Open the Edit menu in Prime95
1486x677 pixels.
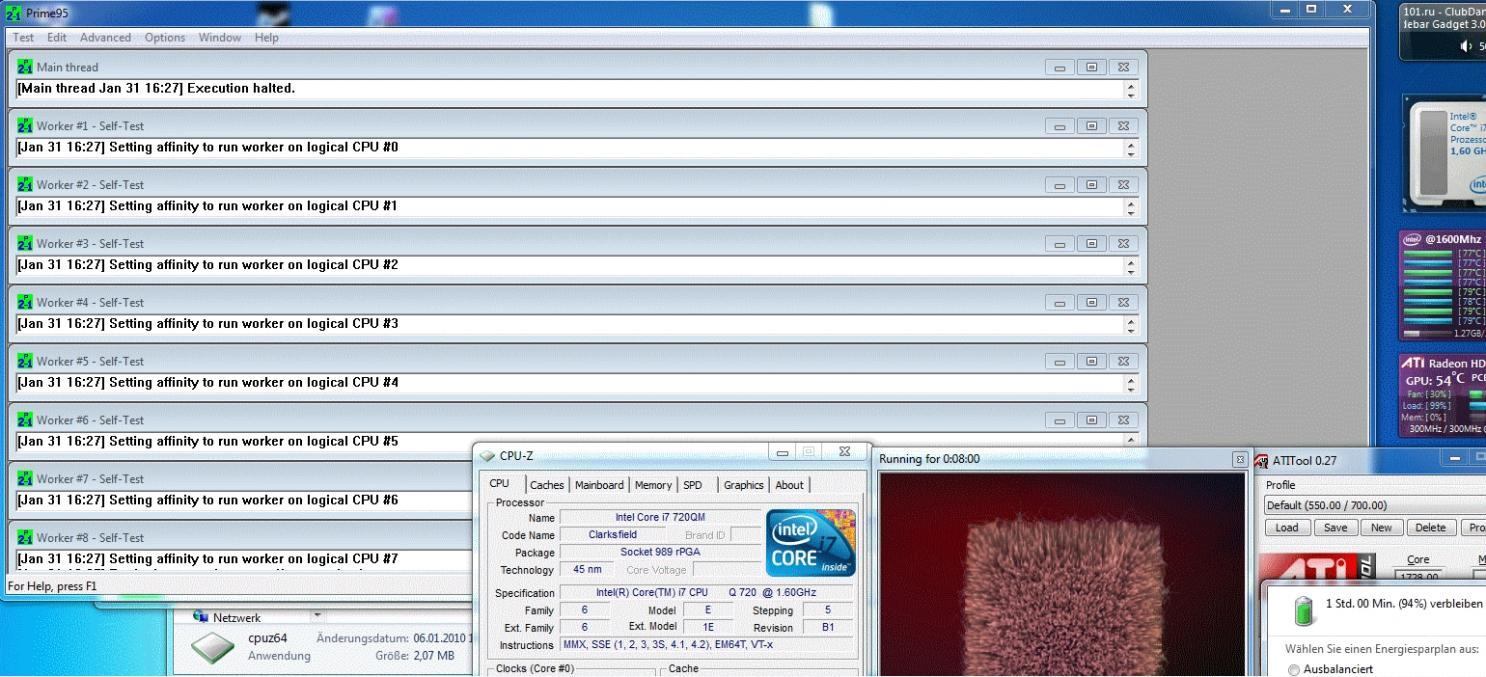pyautogui.click(x=58, y=38)
